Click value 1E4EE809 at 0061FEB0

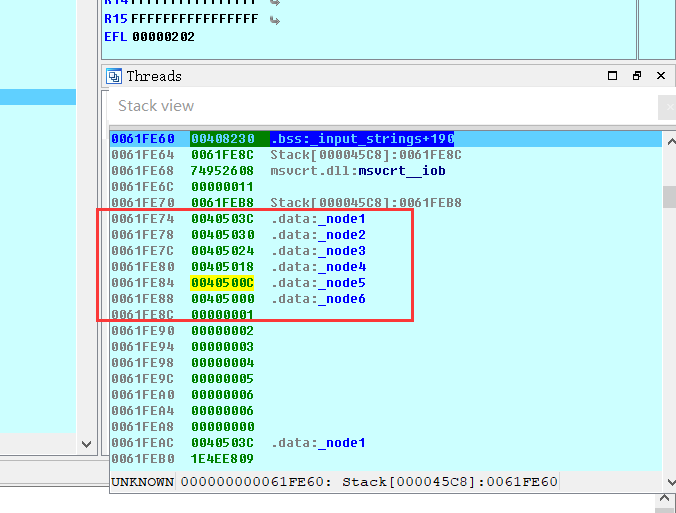222,459
